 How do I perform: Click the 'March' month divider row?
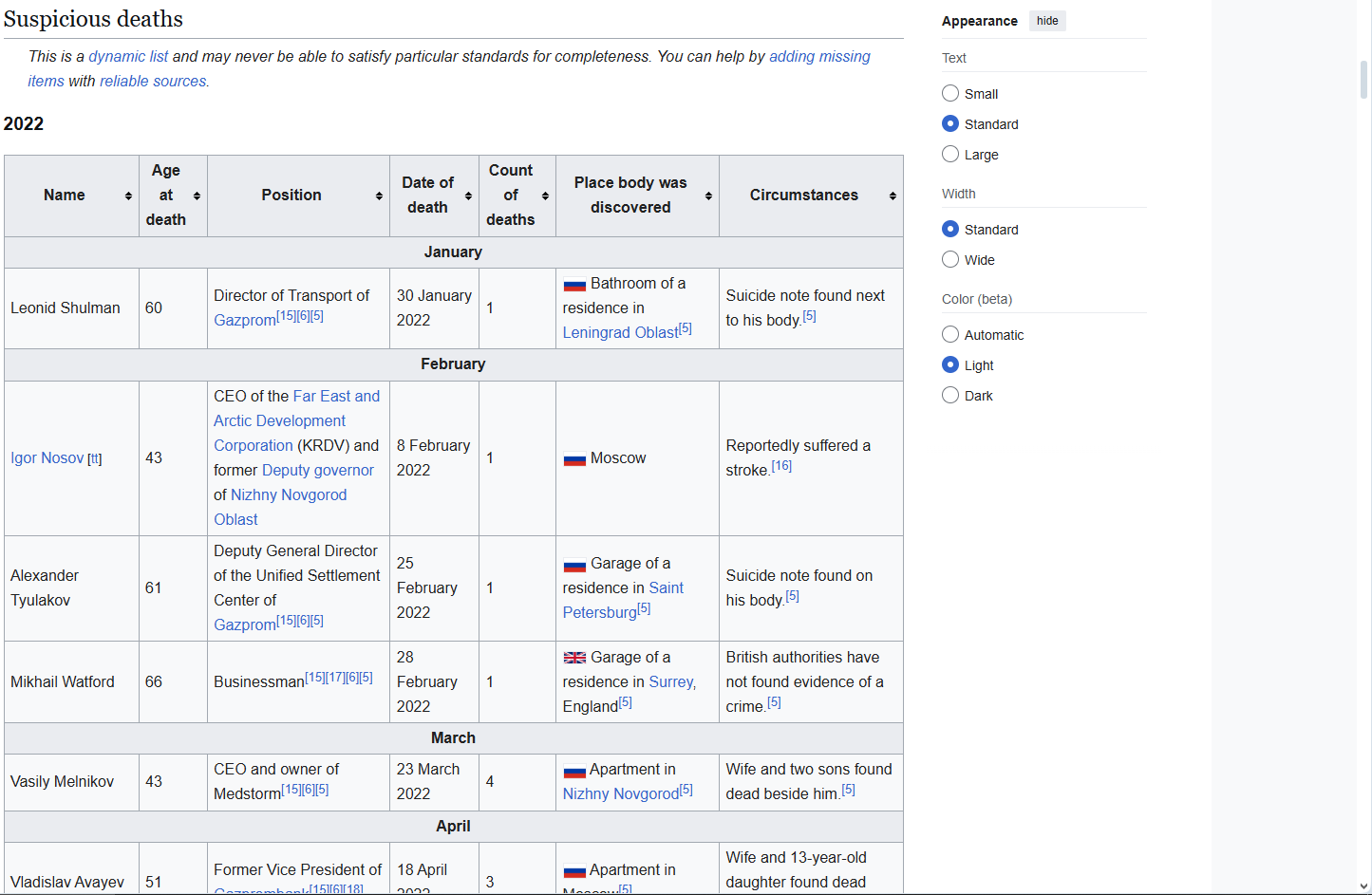454,738
